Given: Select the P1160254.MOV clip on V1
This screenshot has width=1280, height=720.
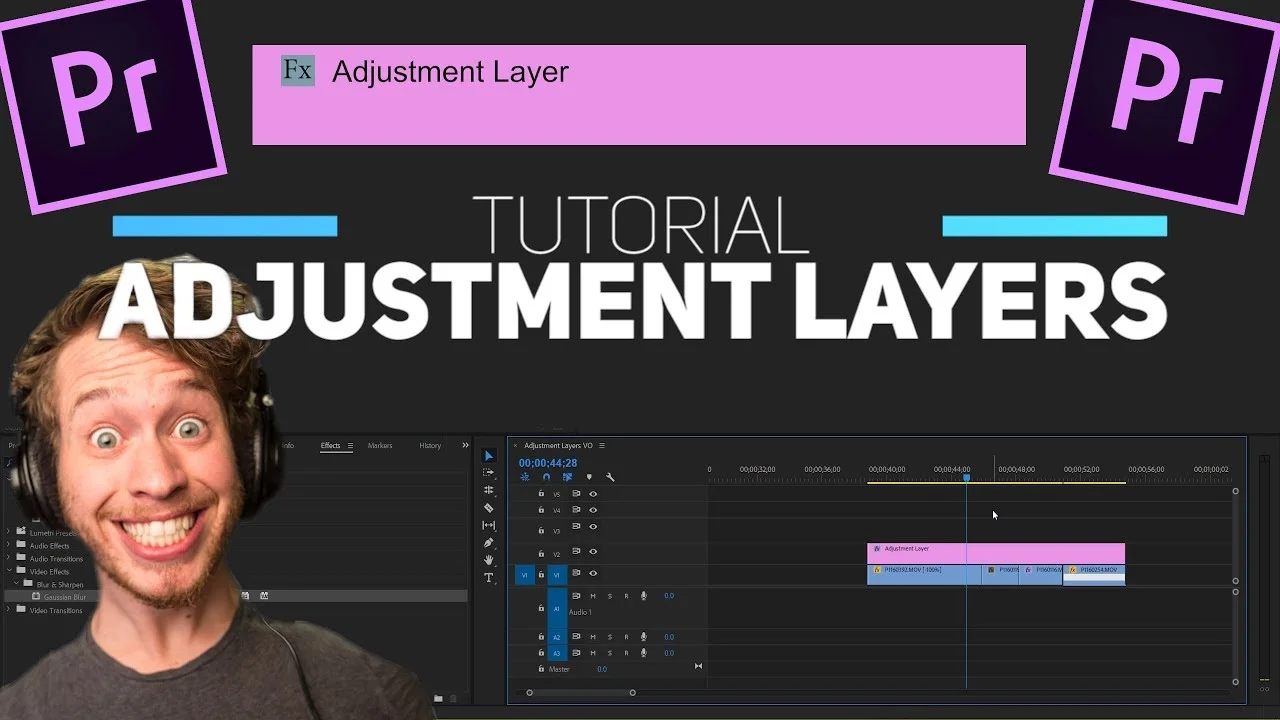Looking at the screenshot, I should tap(1094, 574).
